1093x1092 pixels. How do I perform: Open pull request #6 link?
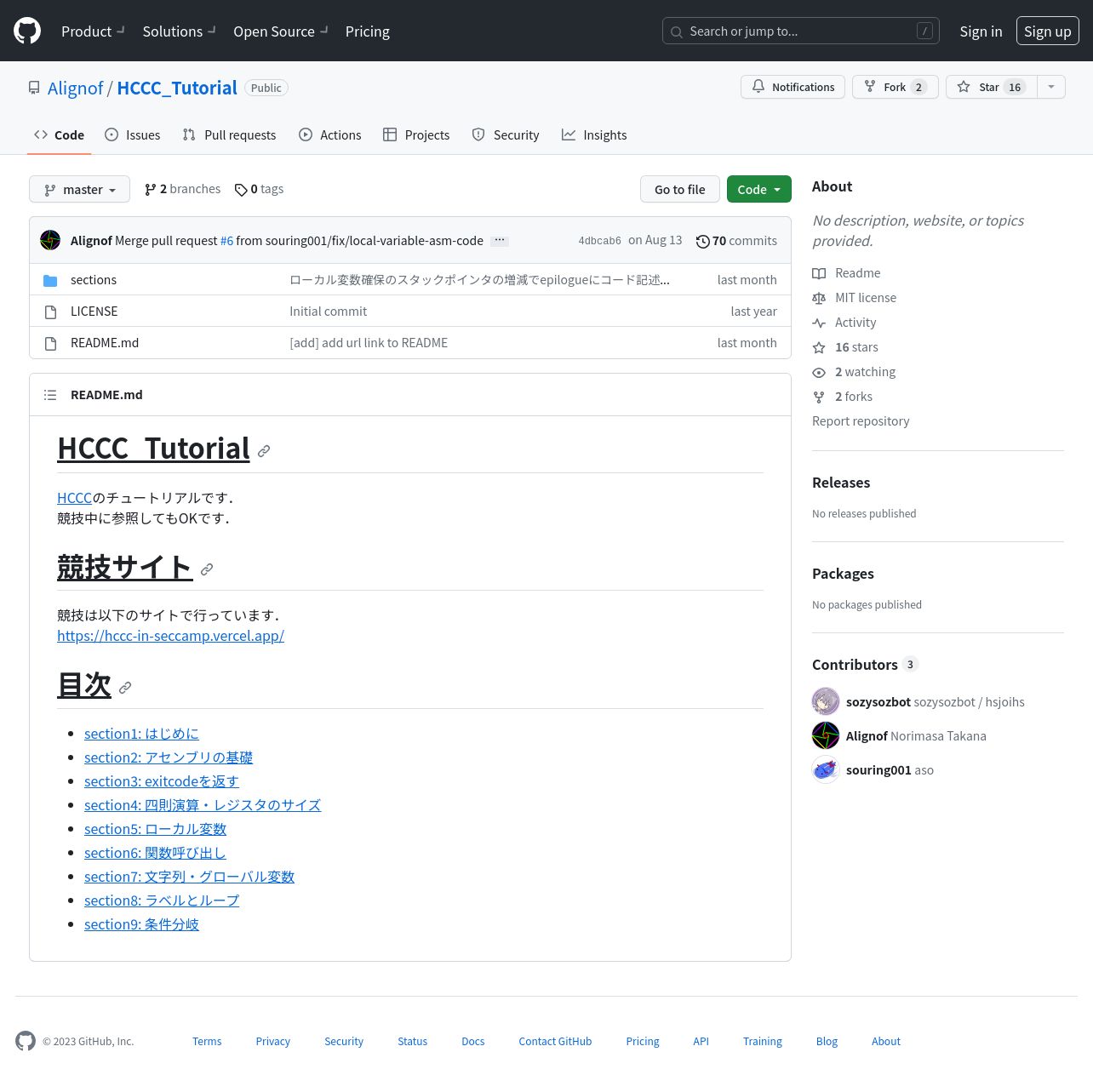click(226, 241)
